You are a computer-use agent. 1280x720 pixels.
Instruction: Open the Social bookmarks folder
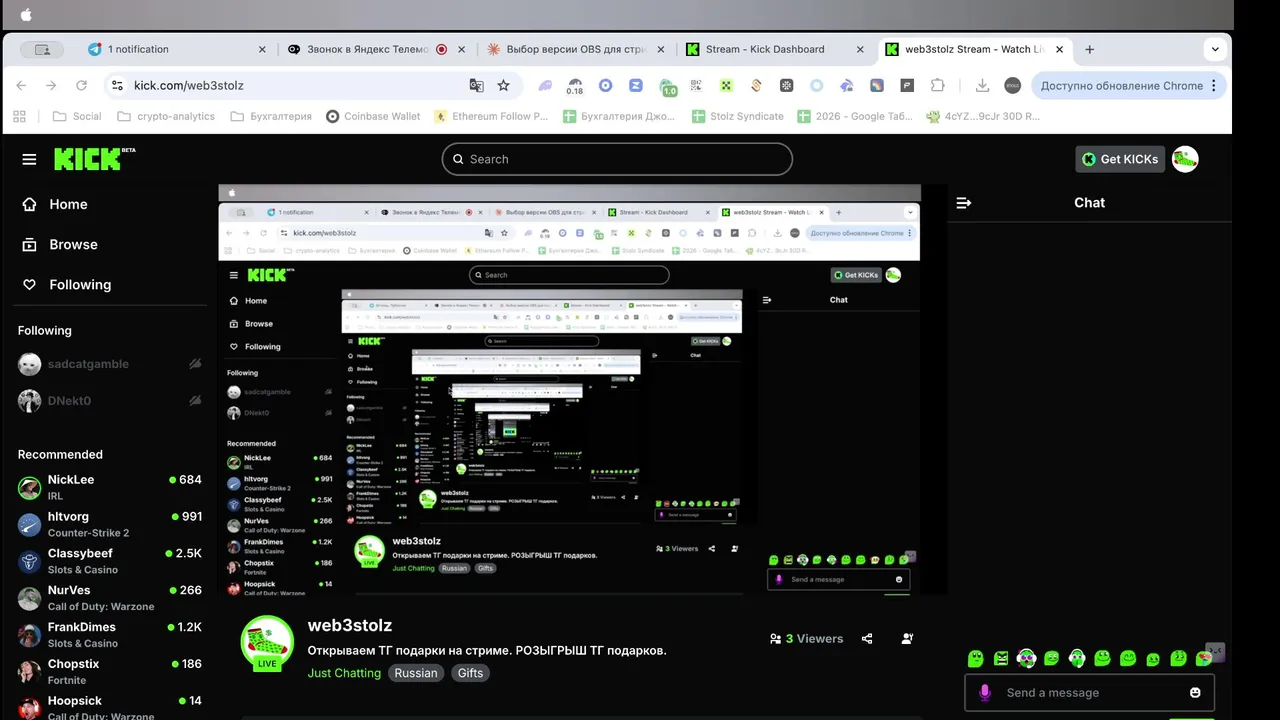pos(77,116)
